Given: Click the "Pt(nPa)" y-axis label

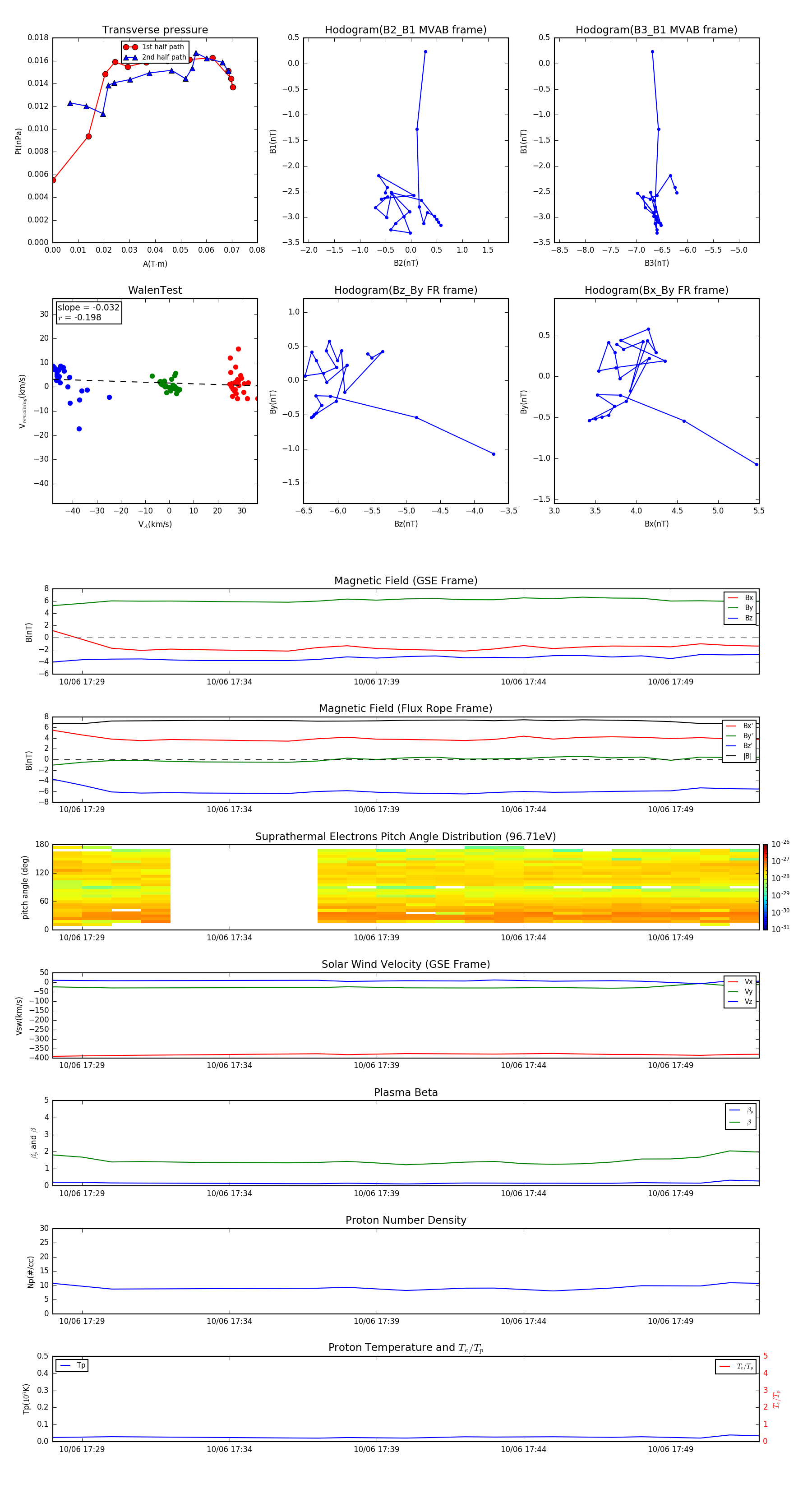Looking at the screenshot, I should coord(18,140).
